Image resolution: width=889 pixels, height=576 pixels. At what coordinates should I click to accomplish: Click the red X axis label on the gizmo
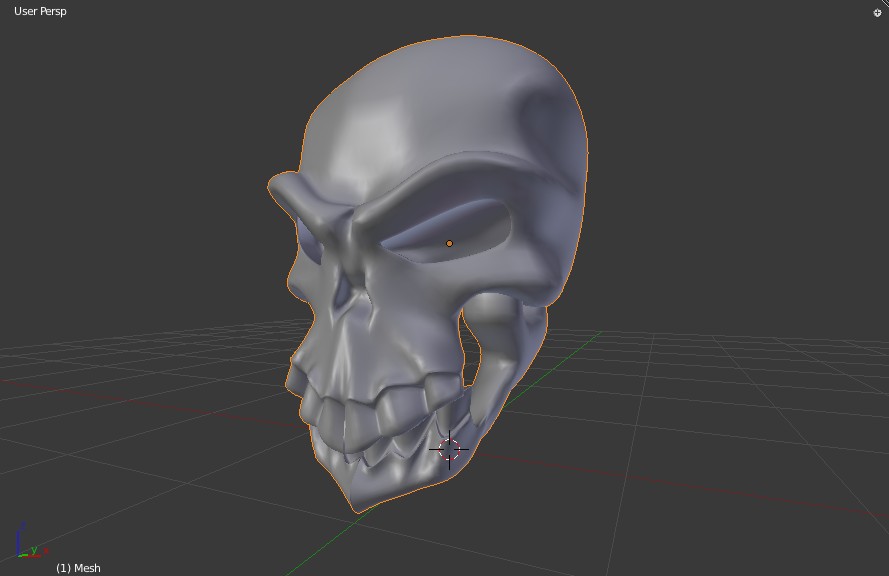[x=46, y=551]
